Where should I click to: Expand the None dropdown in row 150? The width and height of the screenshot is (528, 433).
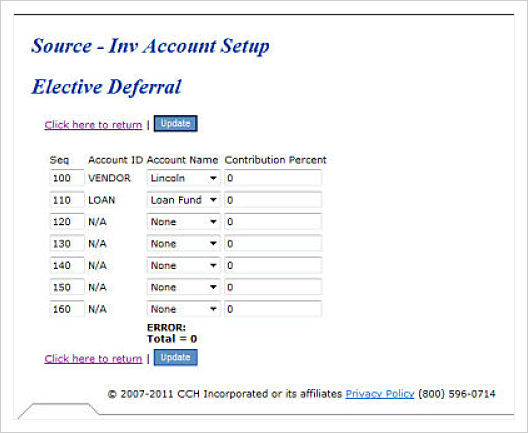pos(184,288)
